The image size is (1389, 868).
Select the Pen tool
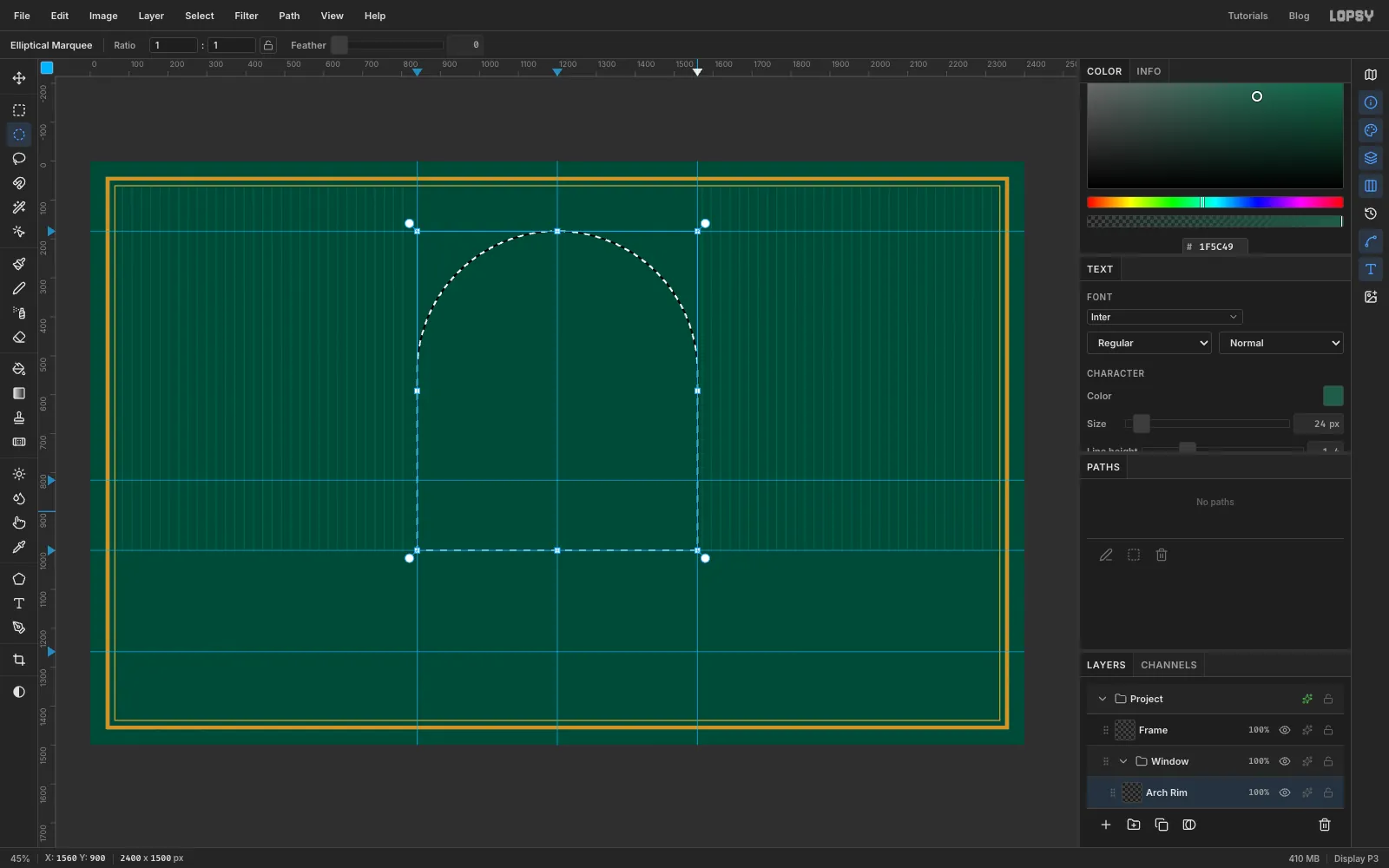click(19, 628)
